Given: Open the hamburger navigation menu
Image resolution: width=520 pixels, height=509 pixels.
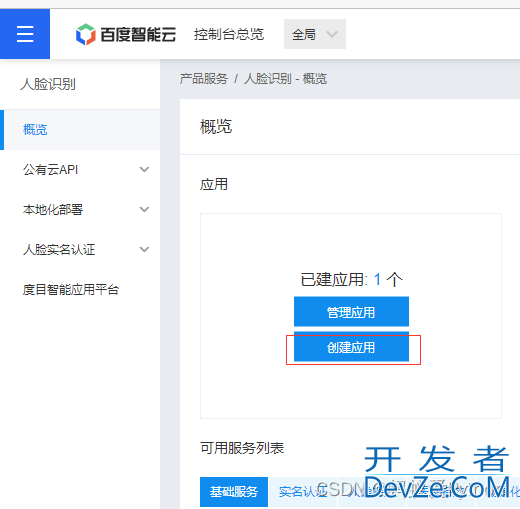Looking at the screenshot, I should point(25,34).
